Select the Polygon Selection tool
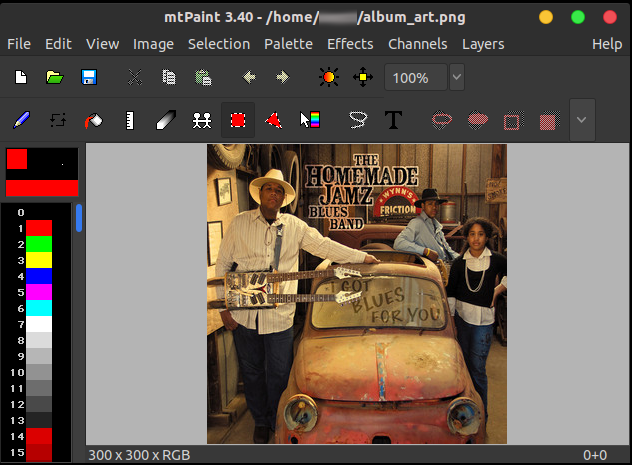The height and width of the screenshot is (465, 632). point(273,120)
